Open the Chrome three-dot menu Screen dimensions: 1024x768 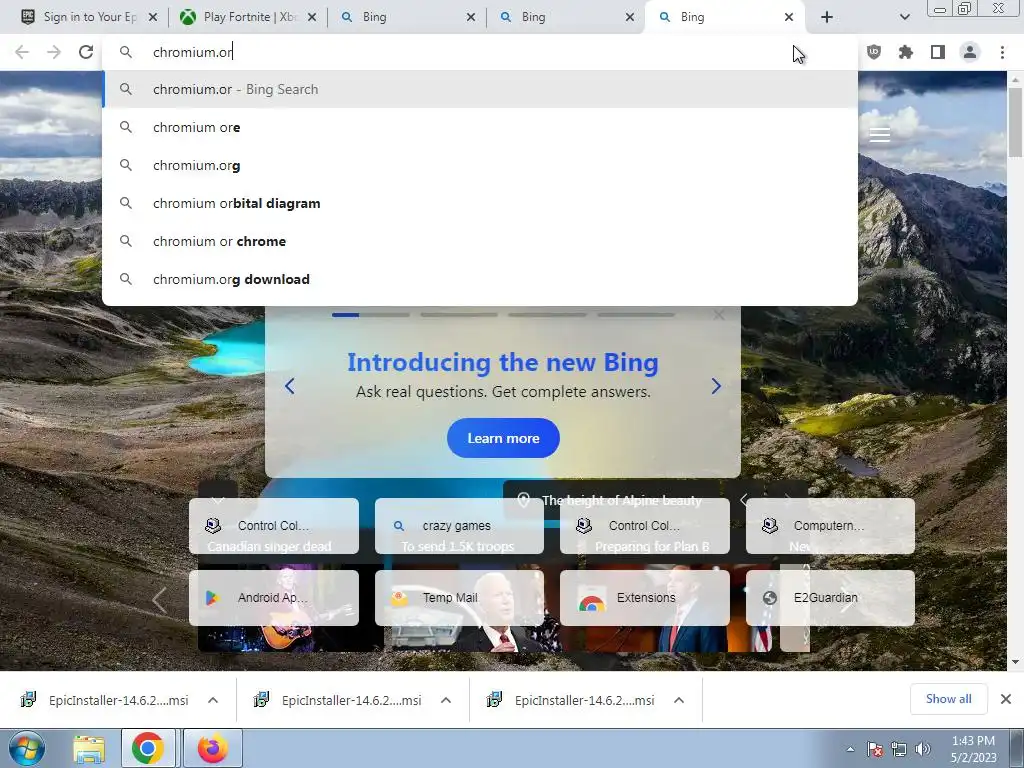tap(1002, 52)
